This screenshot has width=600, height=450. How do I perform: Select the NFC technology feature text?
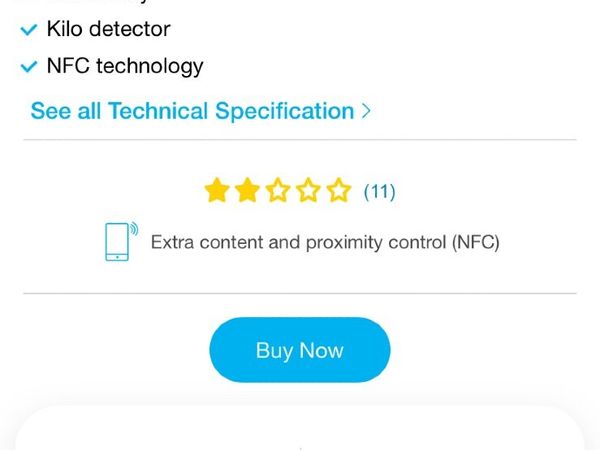tap(125, 66)
